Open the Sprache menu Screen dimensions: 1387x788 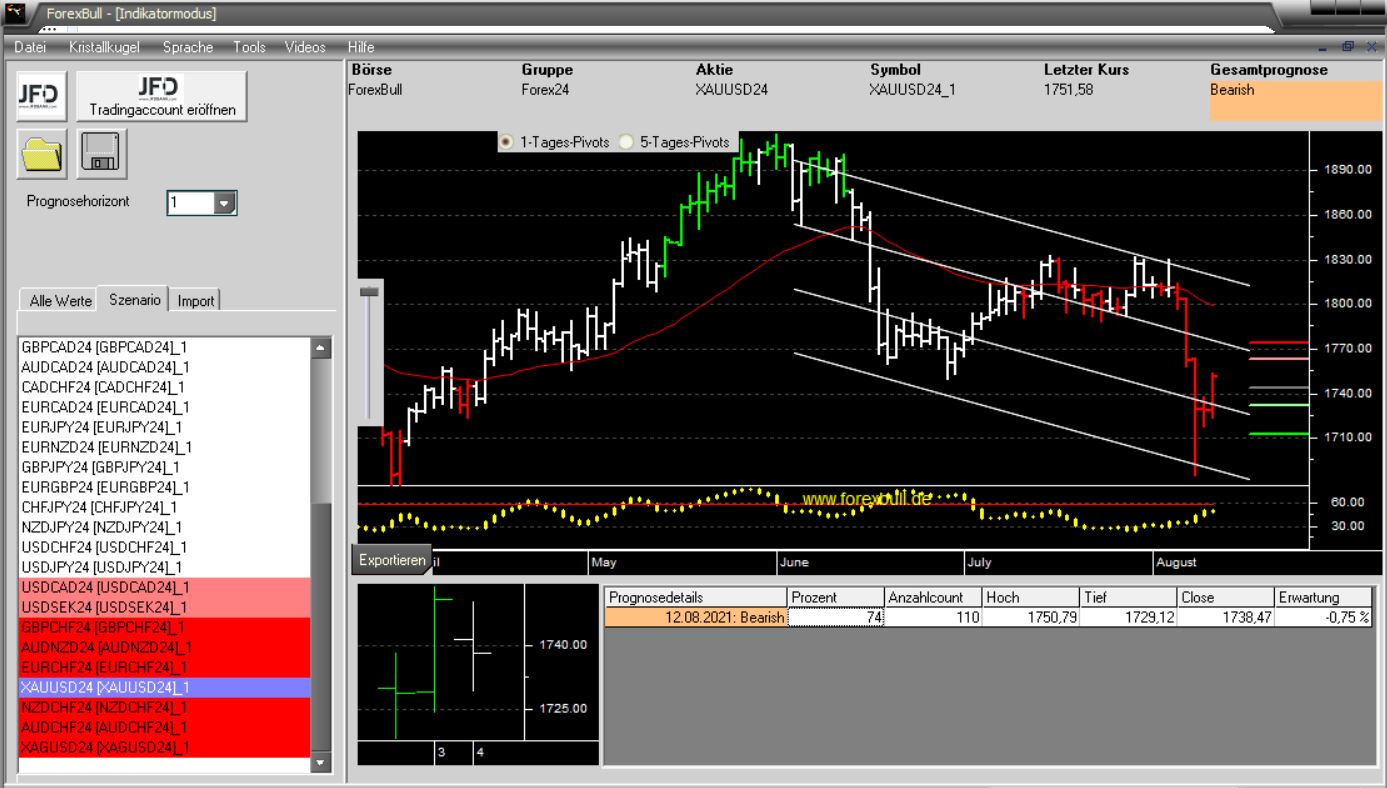click(x=188, y=47)
